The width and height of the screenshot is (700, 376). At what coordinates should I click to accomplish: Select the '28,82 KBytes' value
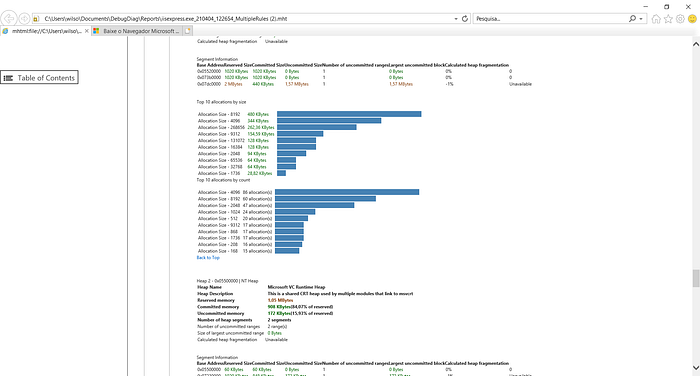(260, 173)
